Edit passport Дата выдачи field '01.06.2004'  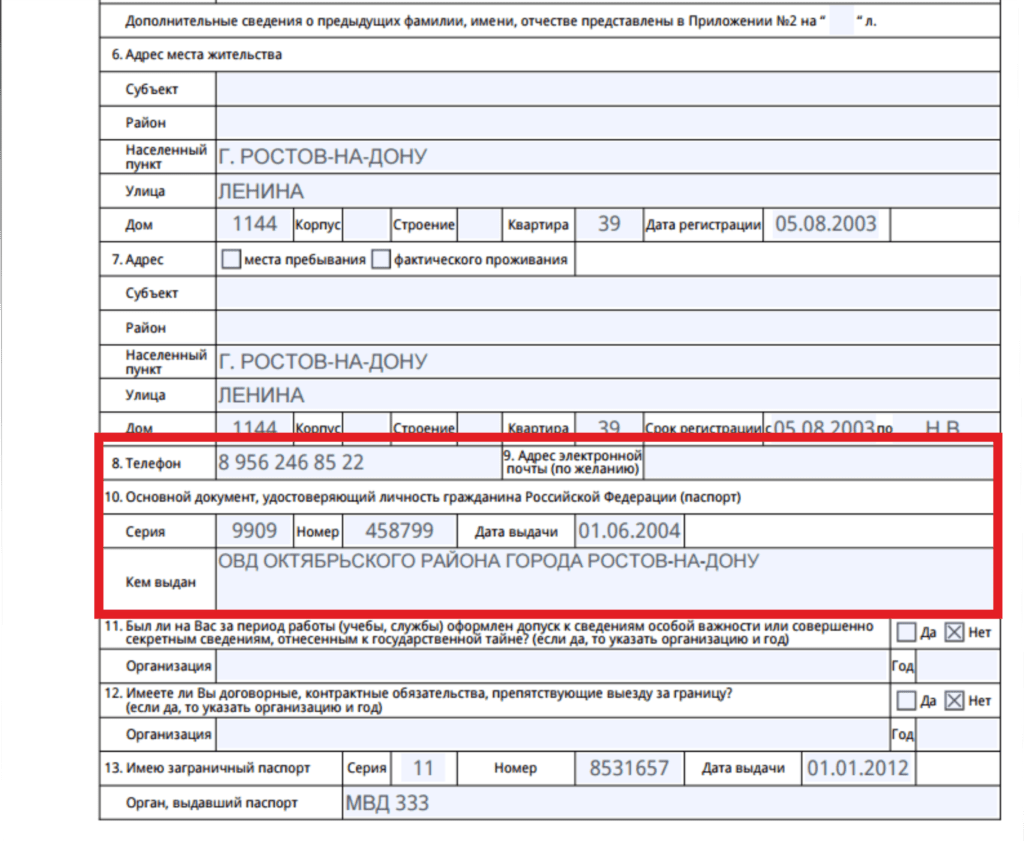click(x=630, y=531)
